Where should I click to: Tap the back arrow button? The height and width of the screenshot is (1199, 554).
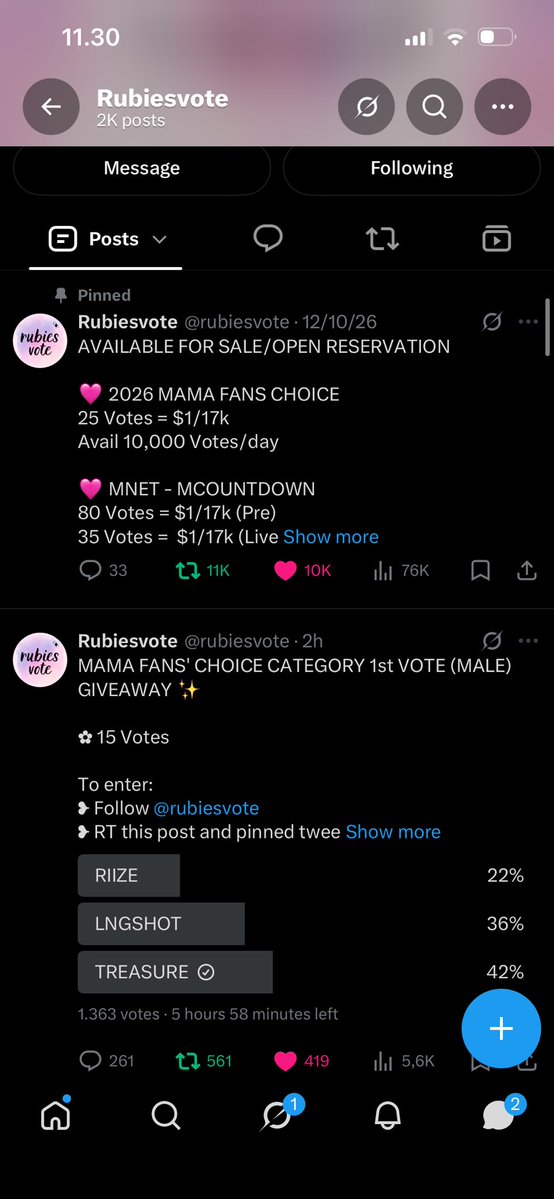(51, 107)
